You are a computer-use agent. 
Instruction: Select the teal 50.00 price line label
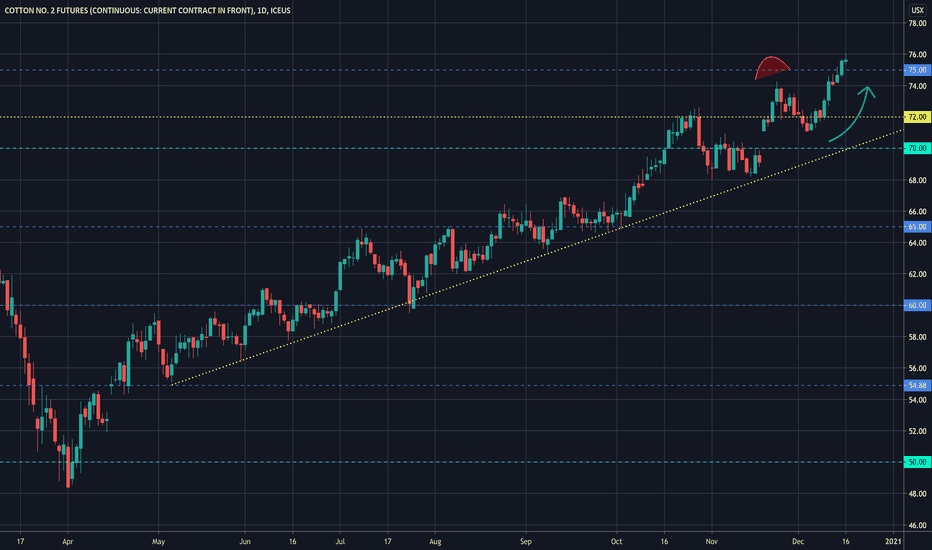[917, 463]
